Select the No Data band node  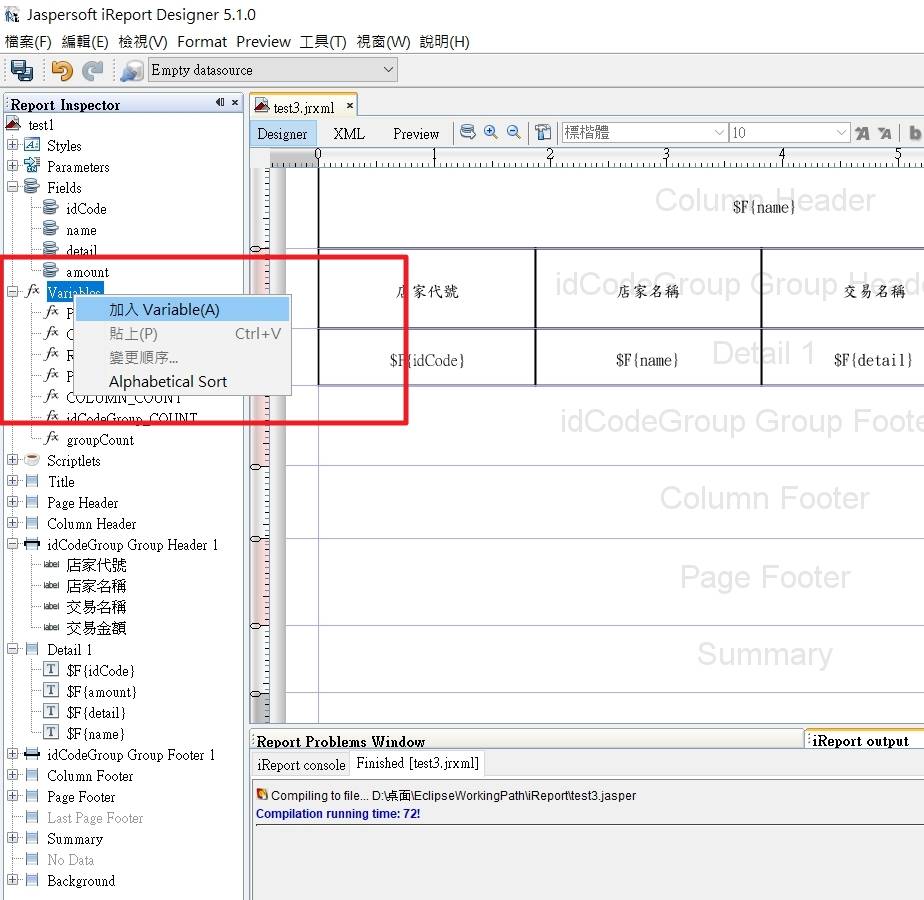pyautogui.click(x=71, y=860)
